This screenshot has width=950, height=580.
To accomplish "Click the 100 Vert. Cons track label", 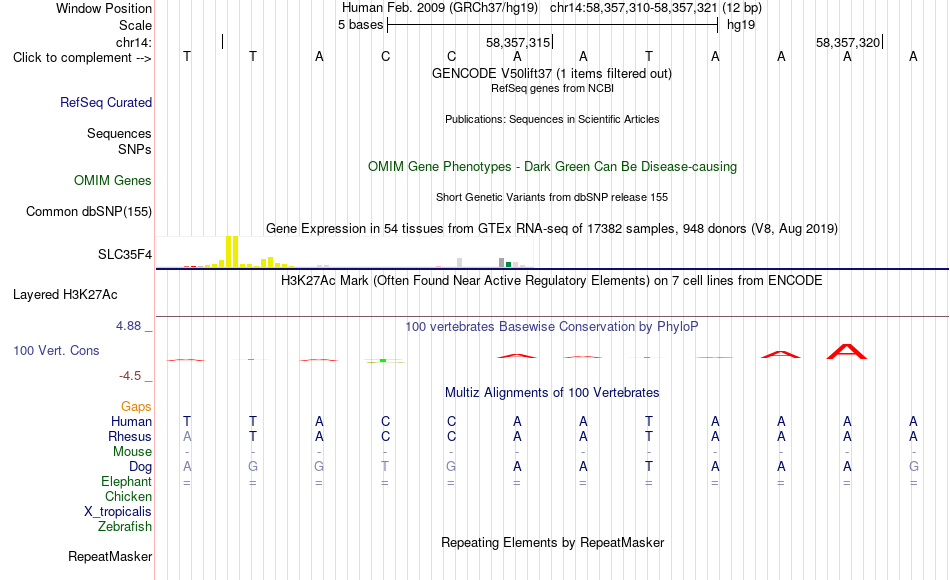I will (x=56, y=350).
